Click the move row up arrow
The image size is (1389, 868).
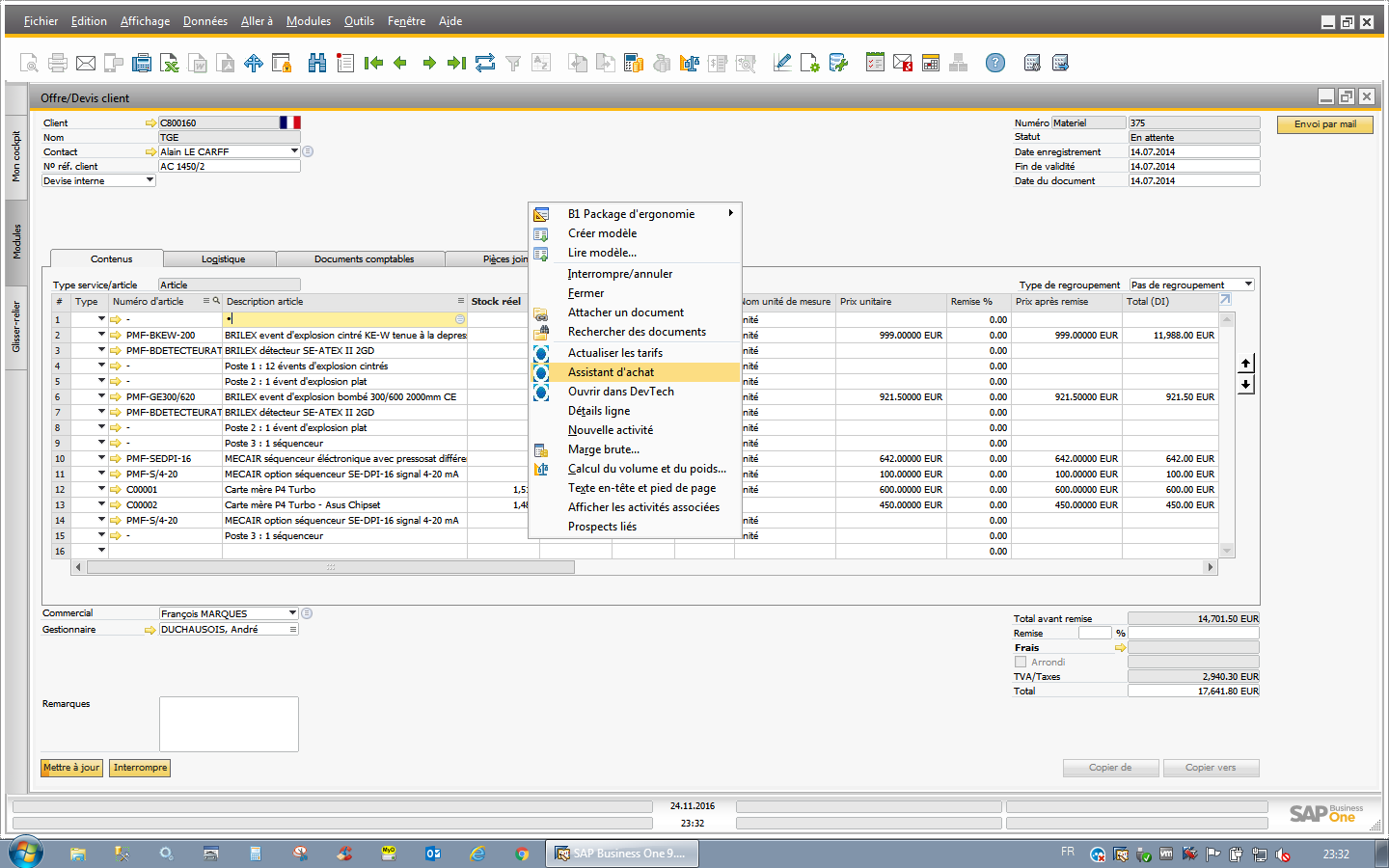[x=1245, y=364]
